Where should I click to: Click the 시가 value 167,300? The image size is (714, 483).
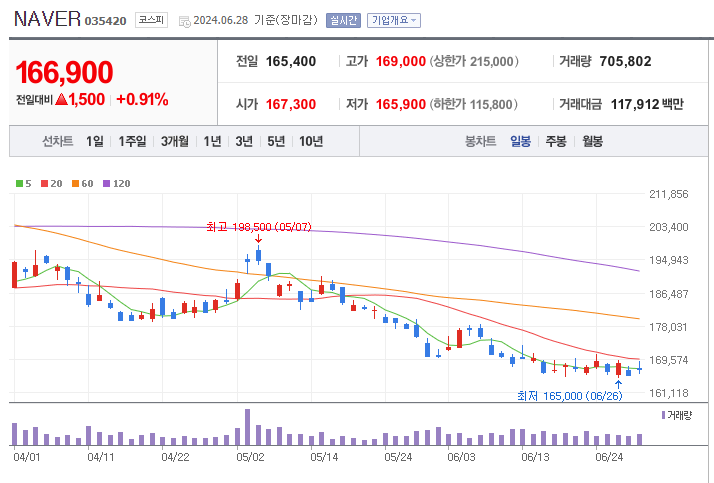coord(291,104)
